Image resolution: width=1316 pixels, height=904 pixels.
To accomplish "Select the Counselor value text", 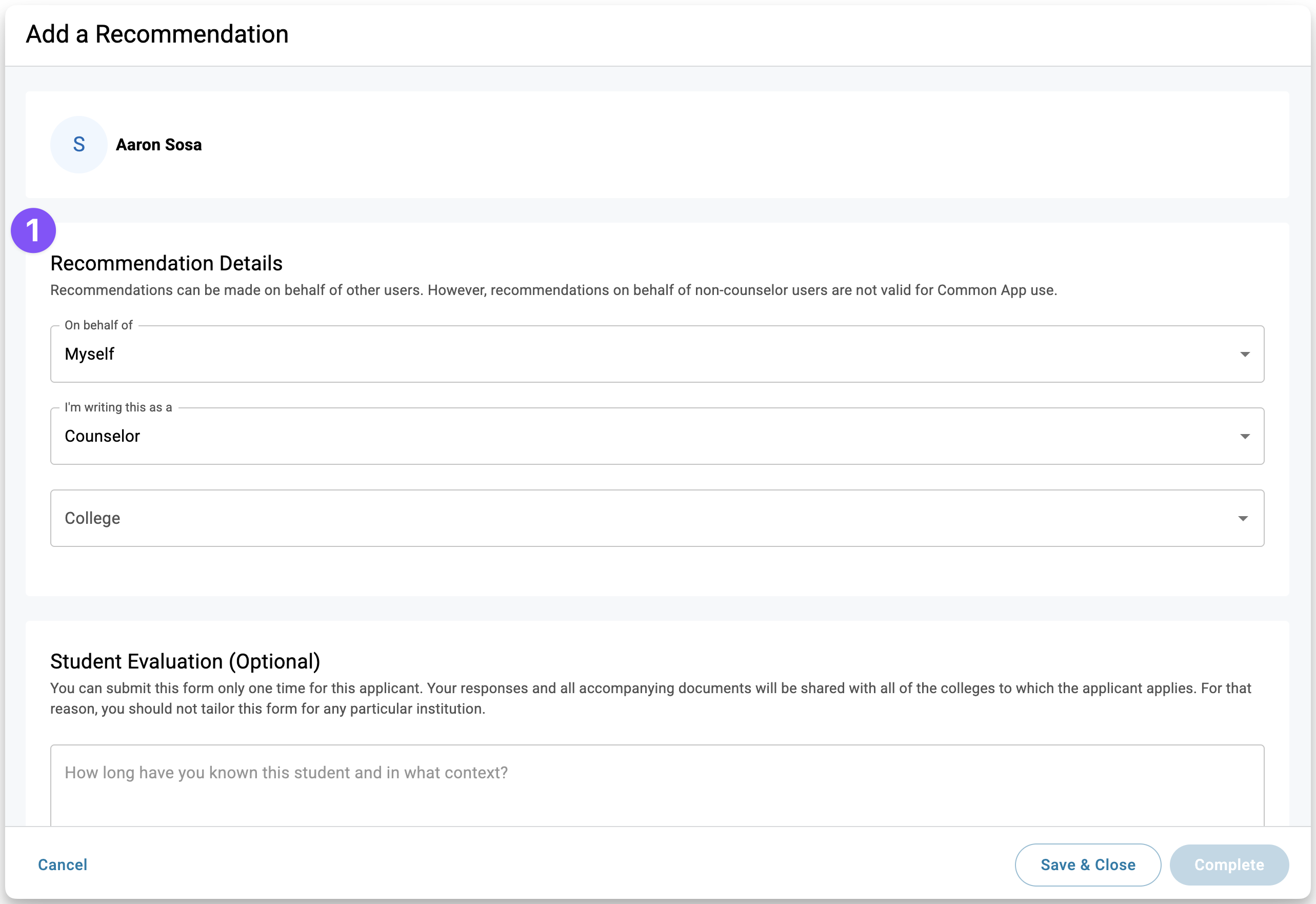I will click(x=102, y=436).
